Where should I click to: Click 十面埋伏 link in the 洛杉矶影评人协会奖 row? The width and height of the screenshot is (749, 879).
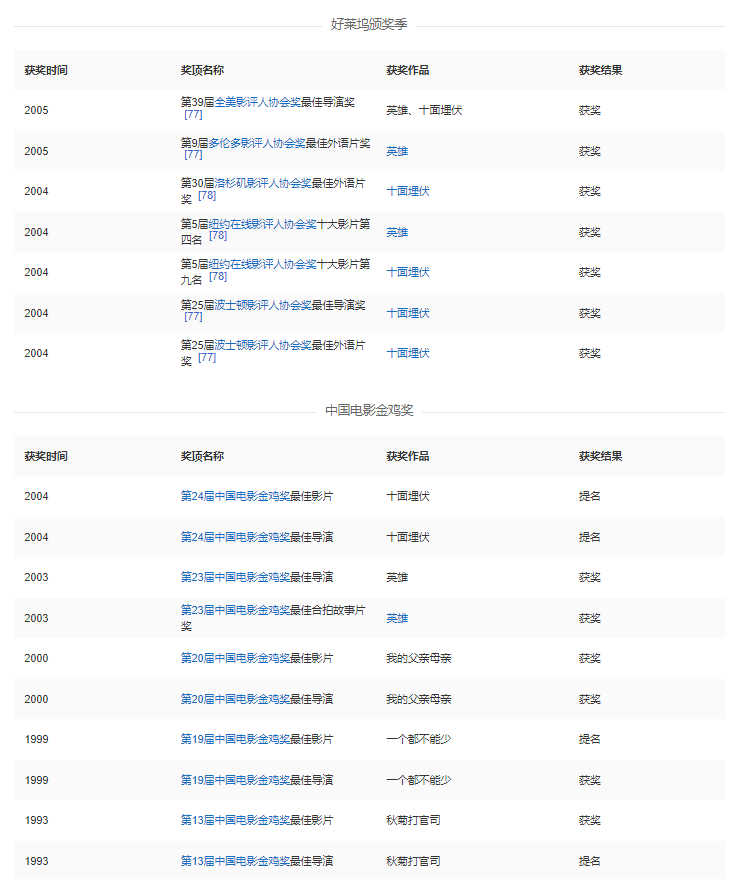(408, 191)
